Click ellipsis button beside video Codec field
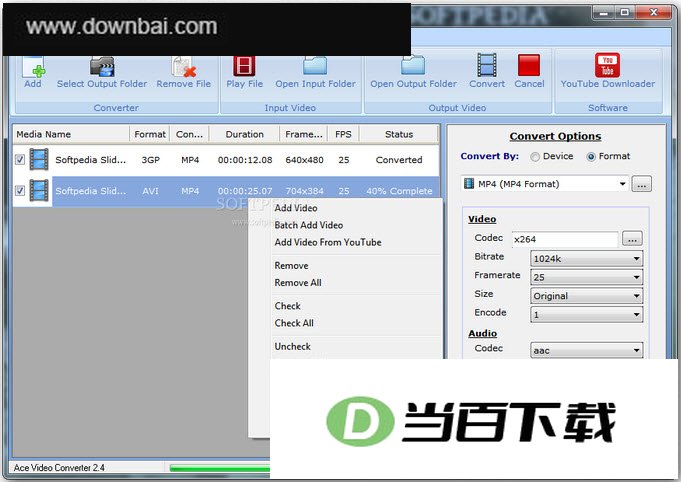The image size is (681, 482). coord(632,238)
